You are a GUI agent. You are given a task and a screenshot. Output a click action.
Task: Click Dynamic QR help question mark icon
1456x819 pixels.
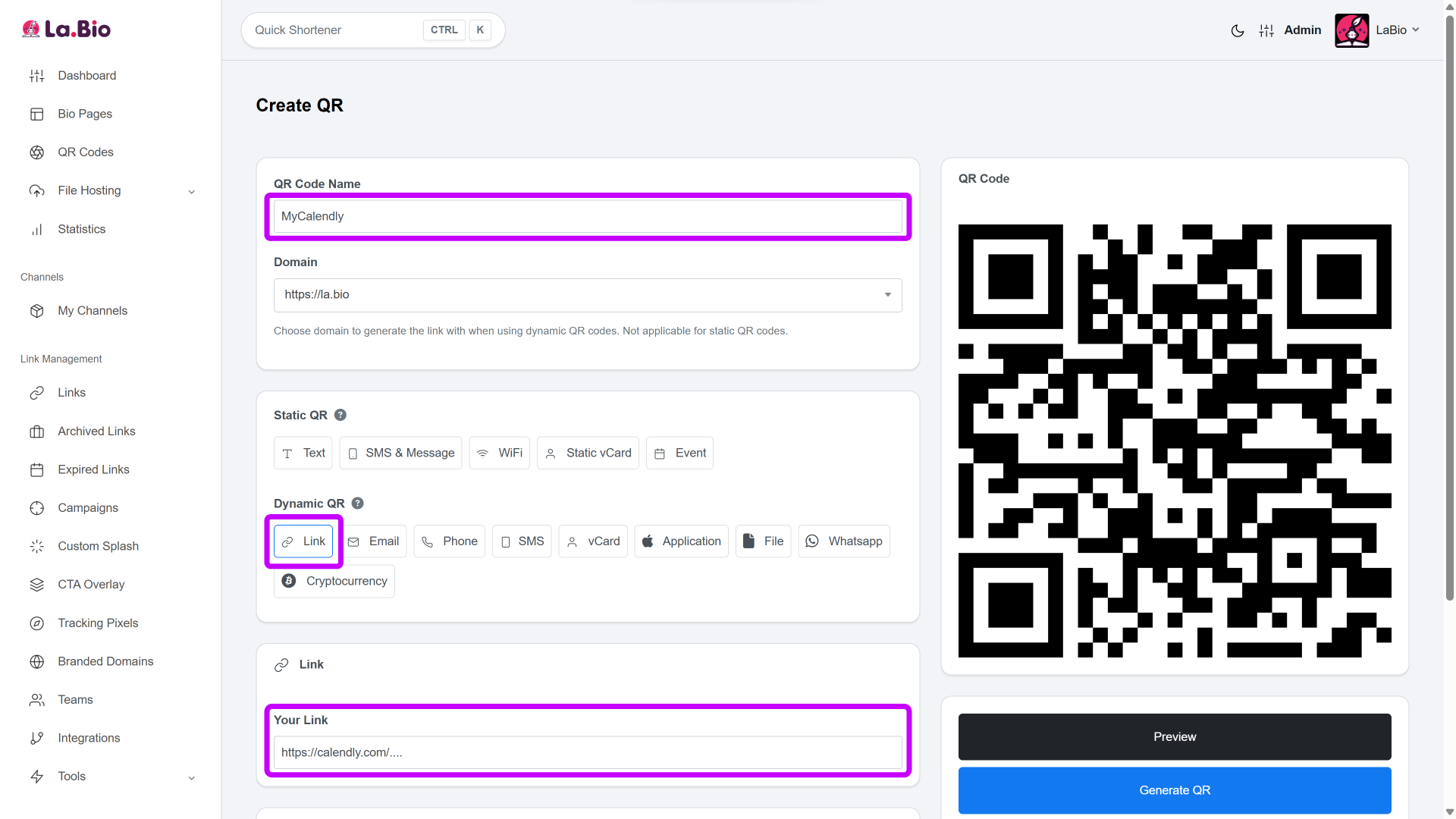click(x=358, y=504)
